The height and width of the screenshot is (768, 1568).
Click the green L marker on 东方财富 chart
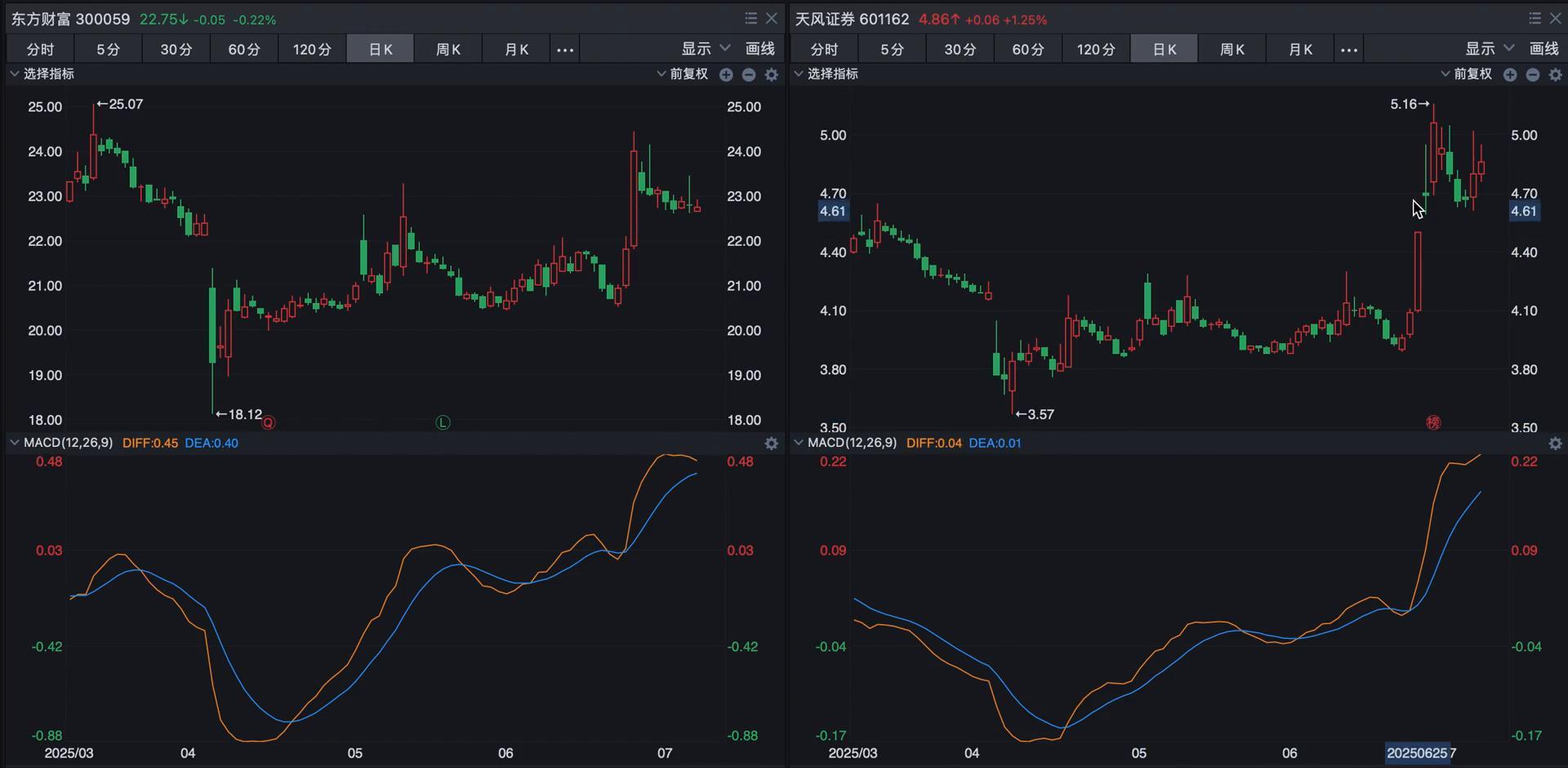click(443, 422)
